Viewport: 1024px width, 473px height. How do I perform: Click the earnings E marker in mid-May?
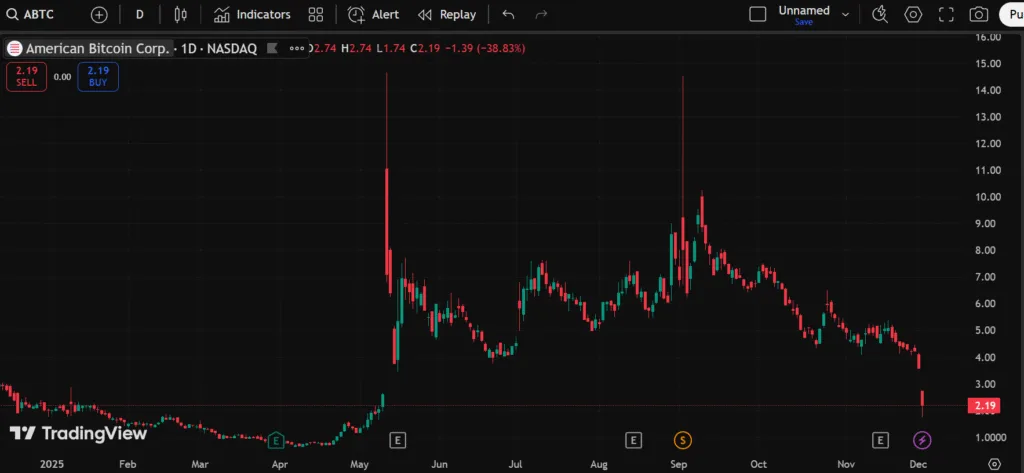coord(397,440)
